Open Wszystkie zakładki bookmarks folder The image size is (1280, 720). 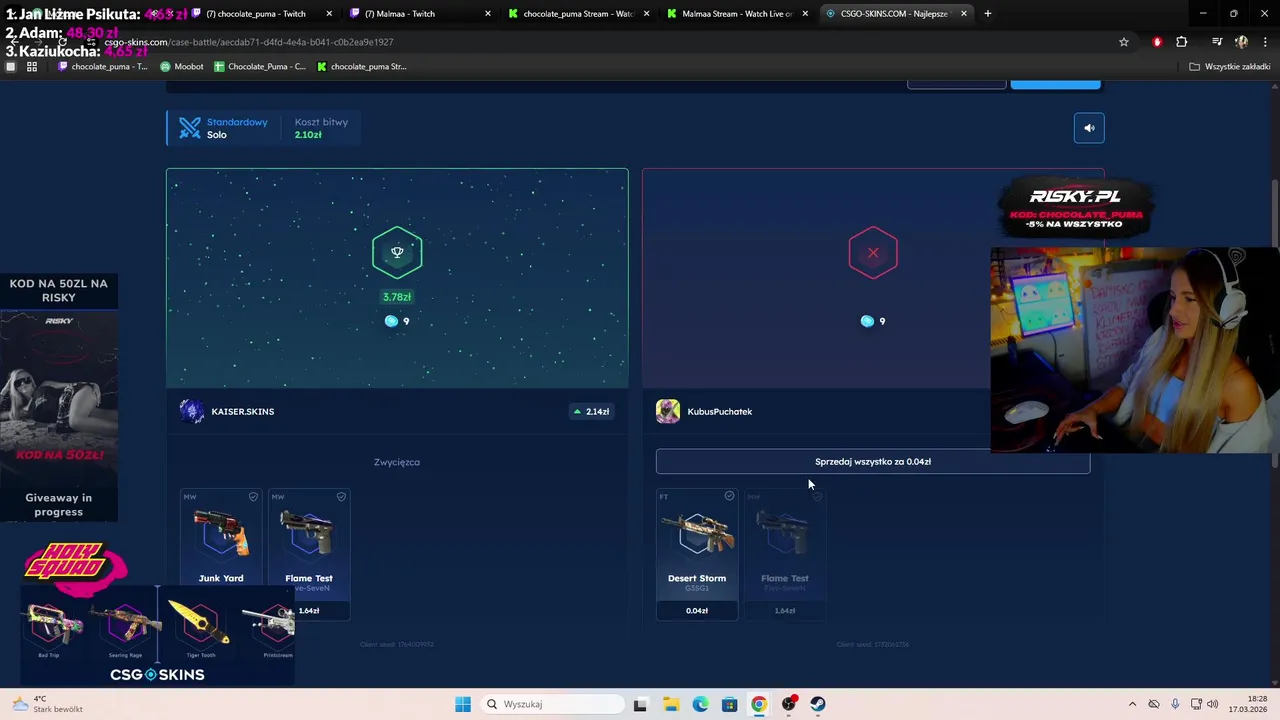(x=1230, y=67)
